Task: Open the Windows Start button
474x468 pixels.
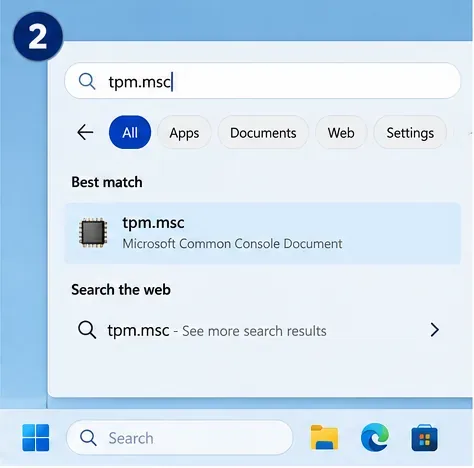Action: pos(36,438)
